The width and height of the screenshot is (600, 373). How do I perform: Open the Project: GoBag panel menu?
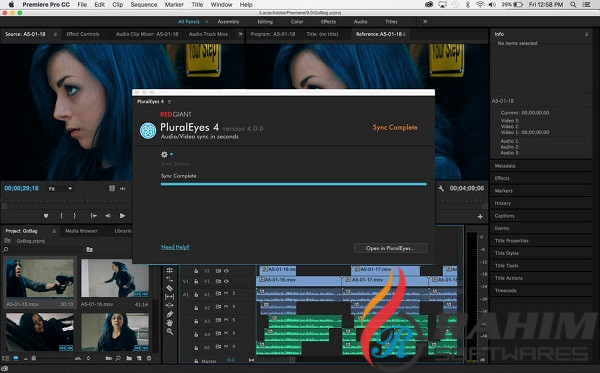point(54,231)
